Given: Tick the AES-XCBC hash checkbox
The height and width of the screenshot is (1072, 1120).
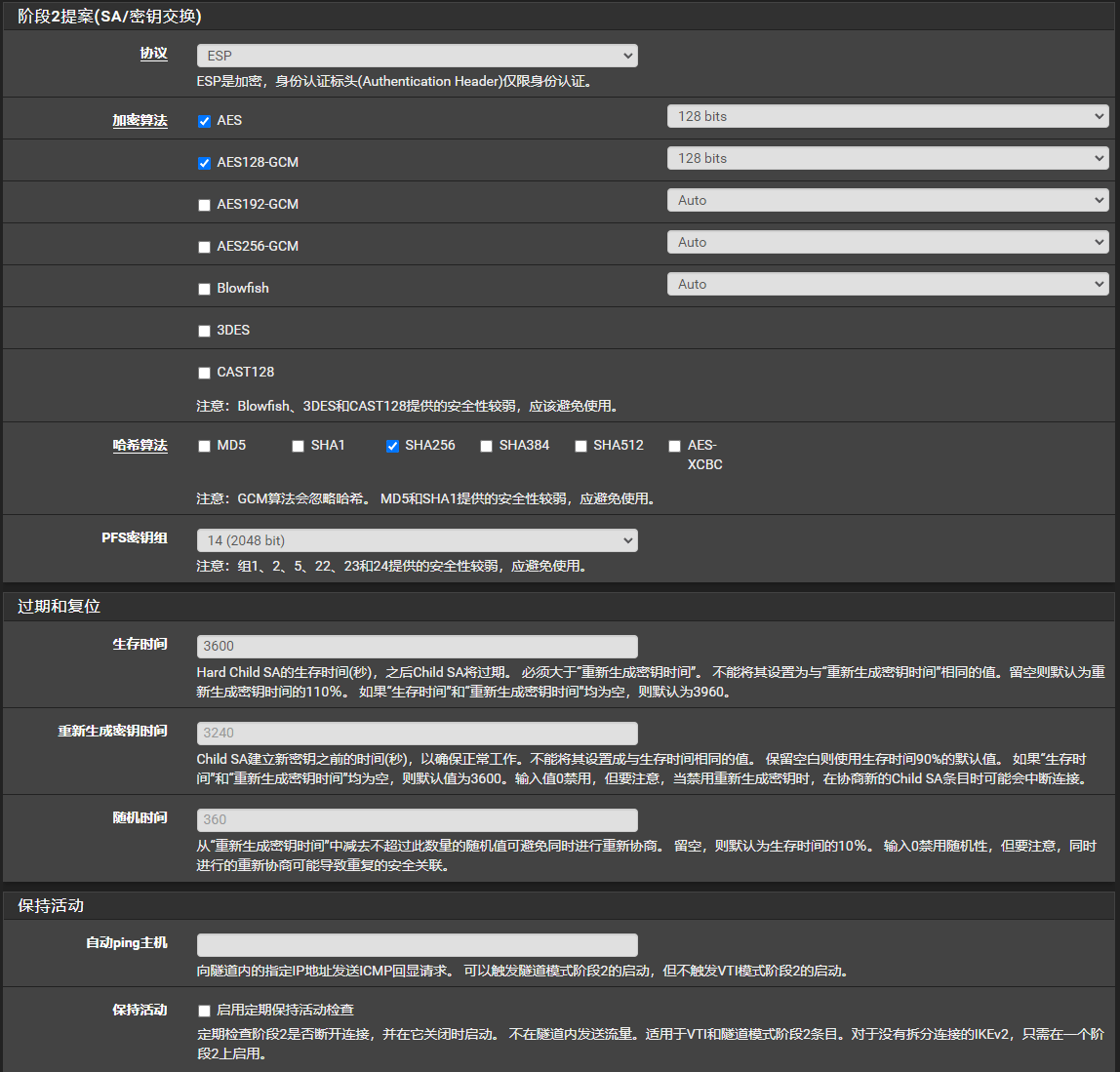Looking at the screenshot, I should pyautogui.click(x=674, y=446).
